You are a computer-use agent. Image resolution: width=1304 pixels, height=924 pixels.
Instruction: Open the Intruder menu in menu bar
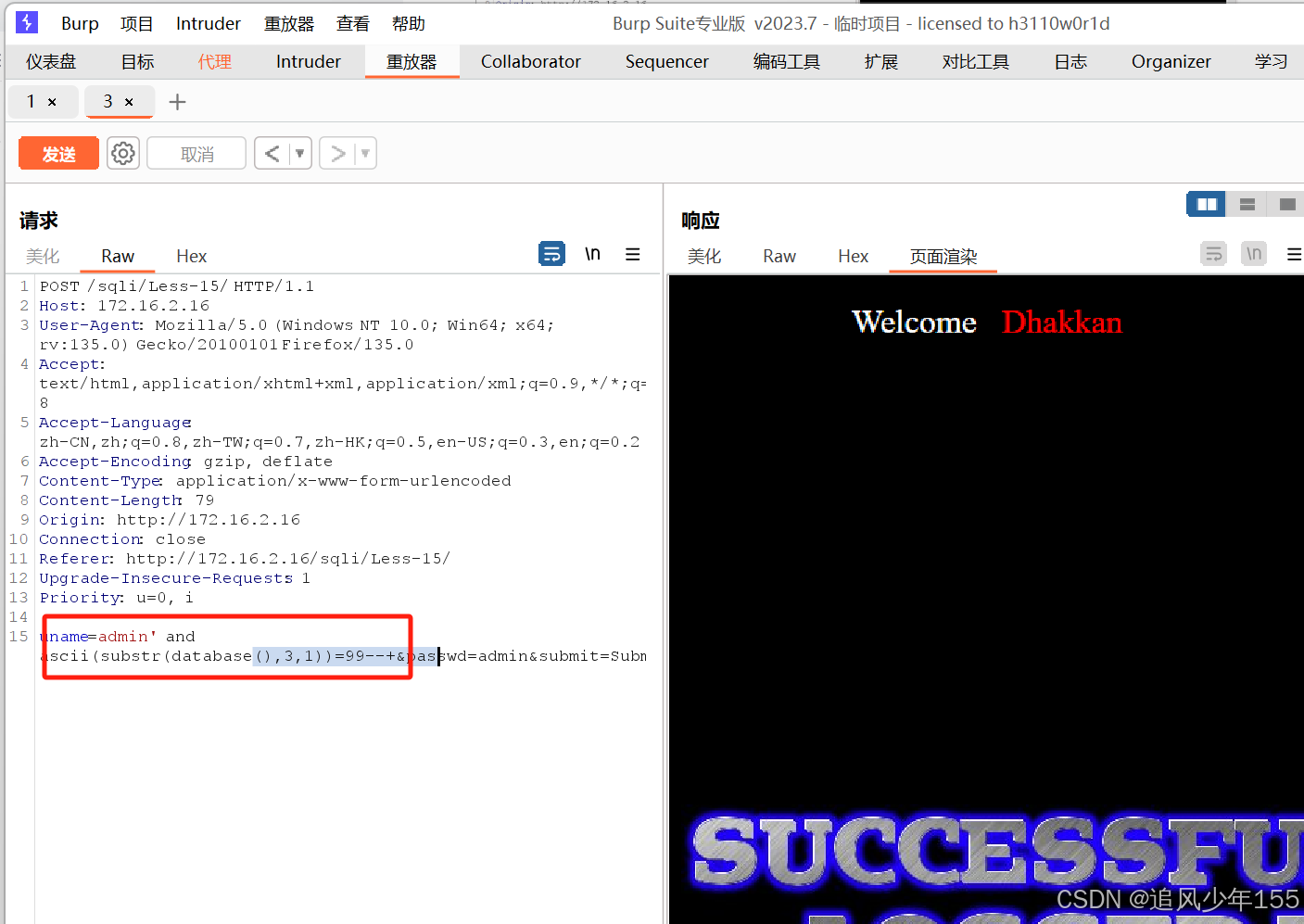pyautogui.click(x=209, y=23)
